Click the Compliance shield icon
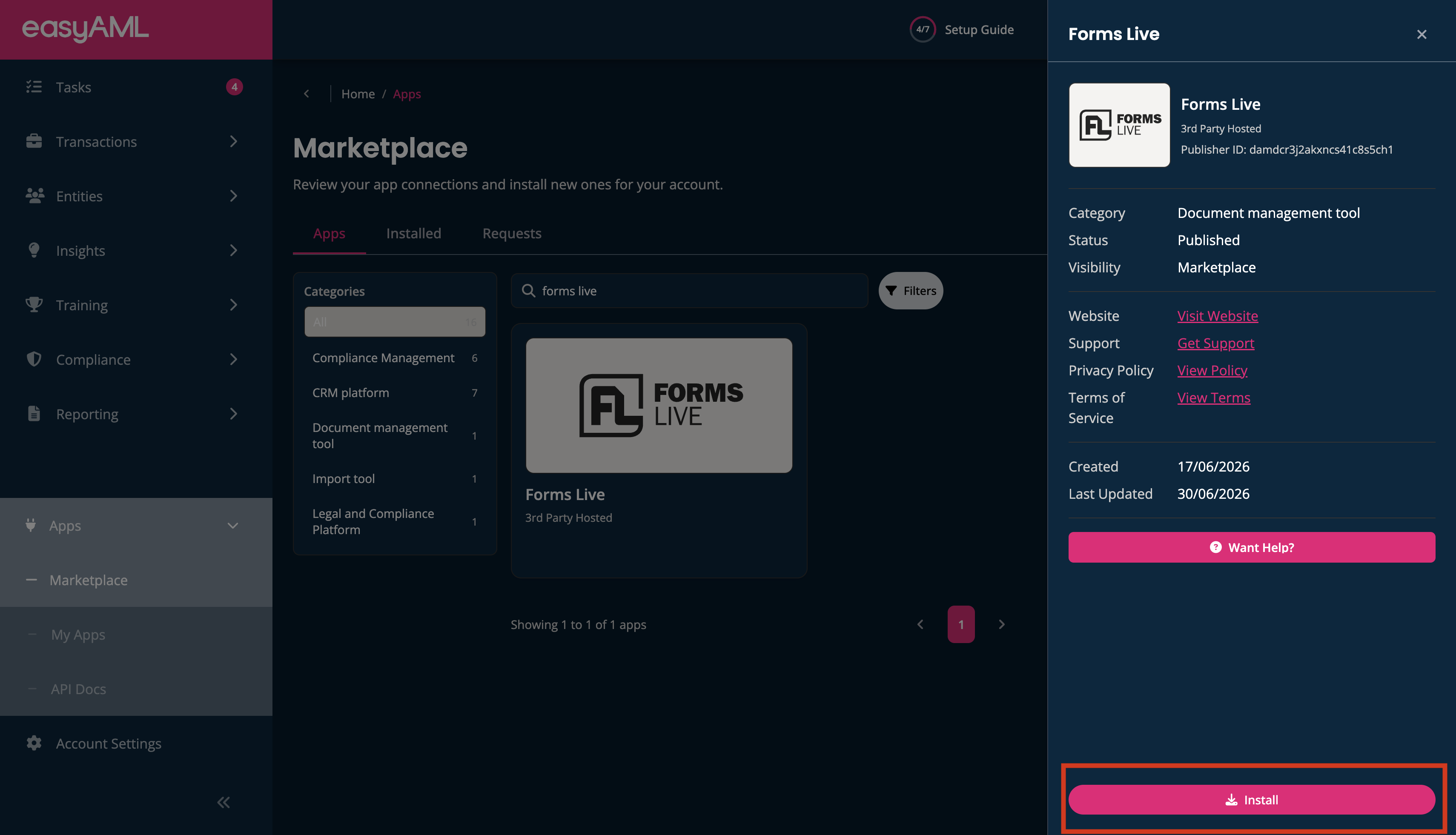This screenshot has width=1456, height=835. coord(34,359)
